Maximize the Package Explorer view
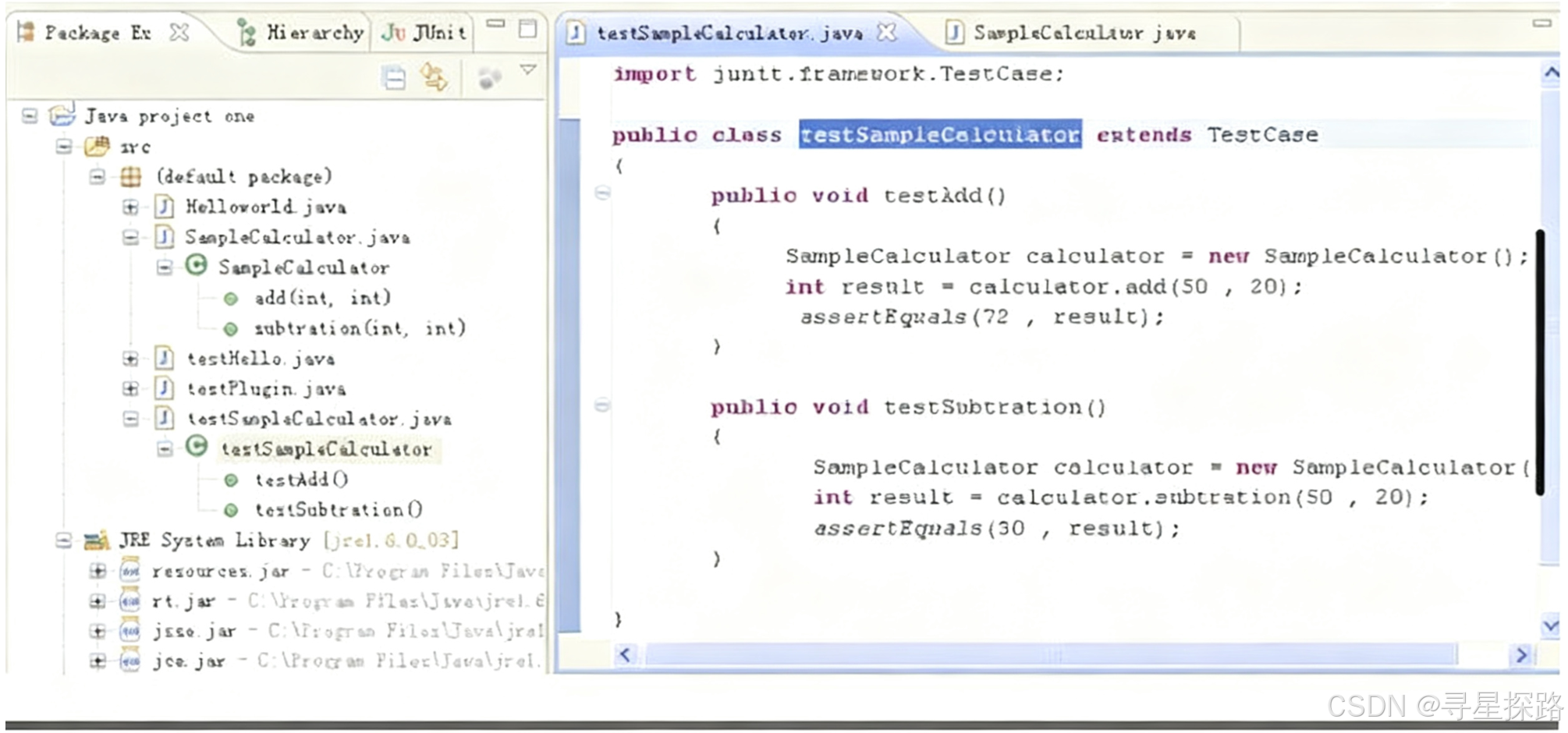Image resolution: width=1568 pixels, height=733 pixels. 528,29
